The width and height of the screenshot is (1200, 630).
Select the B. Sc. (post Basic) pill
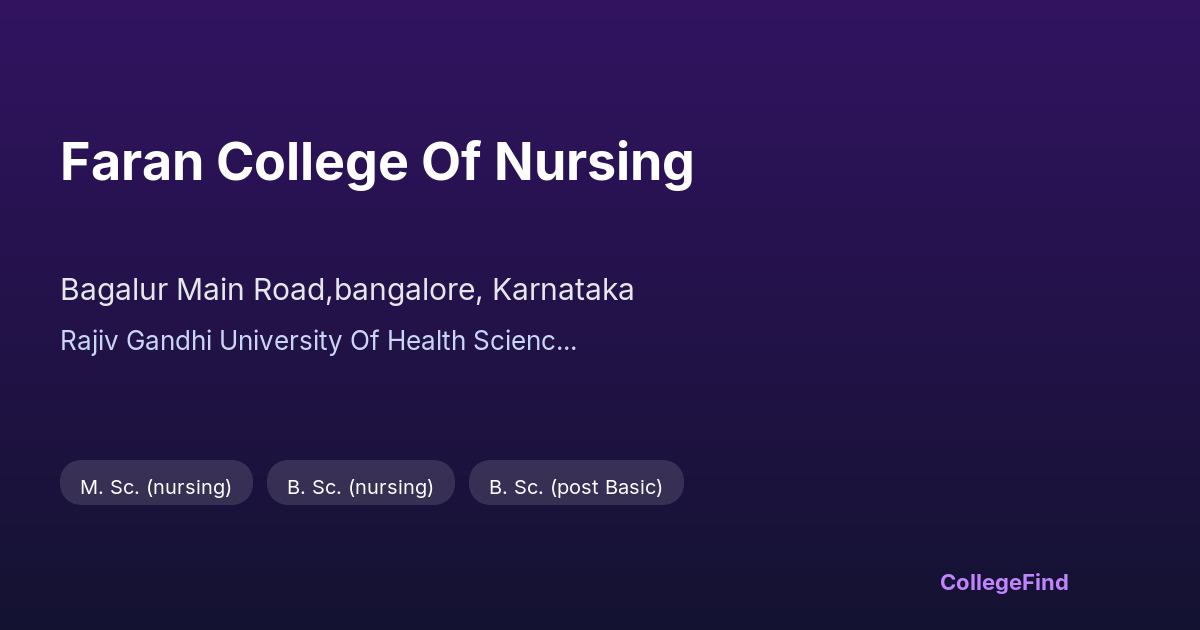pos(576,487)
